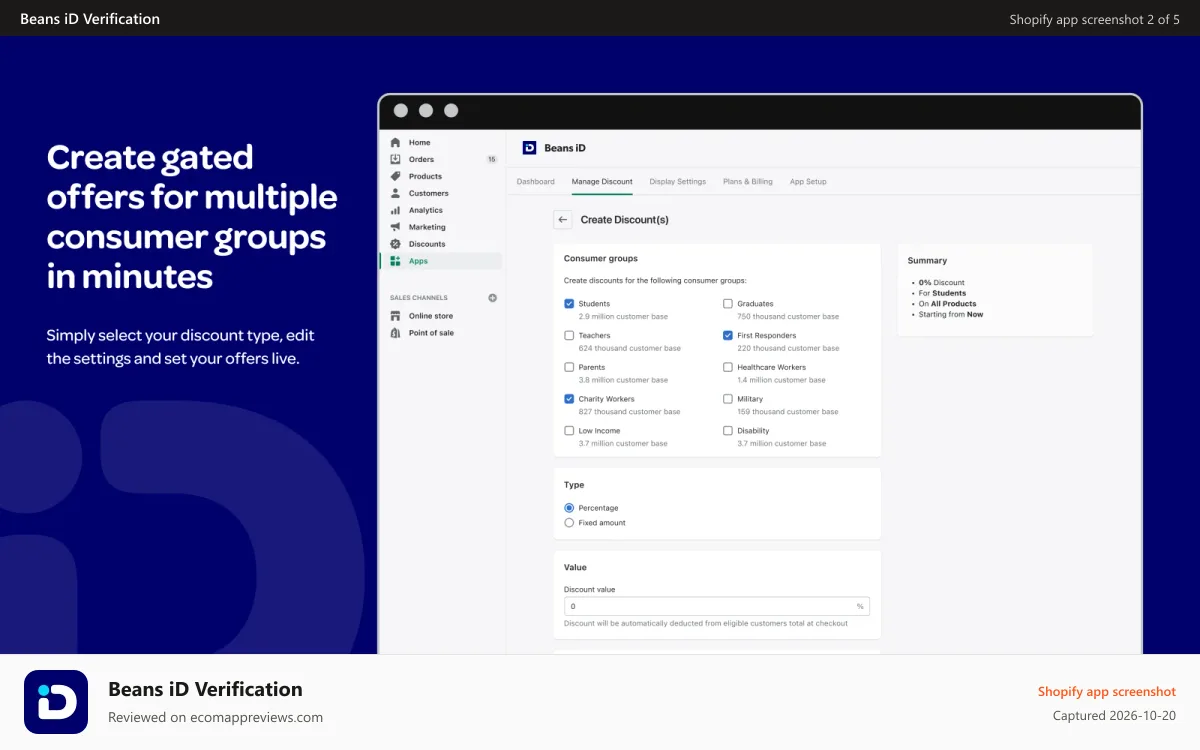Click the SALES CHANNELS section heading
Screen dimensions: 1200x750
pos(419,298)
